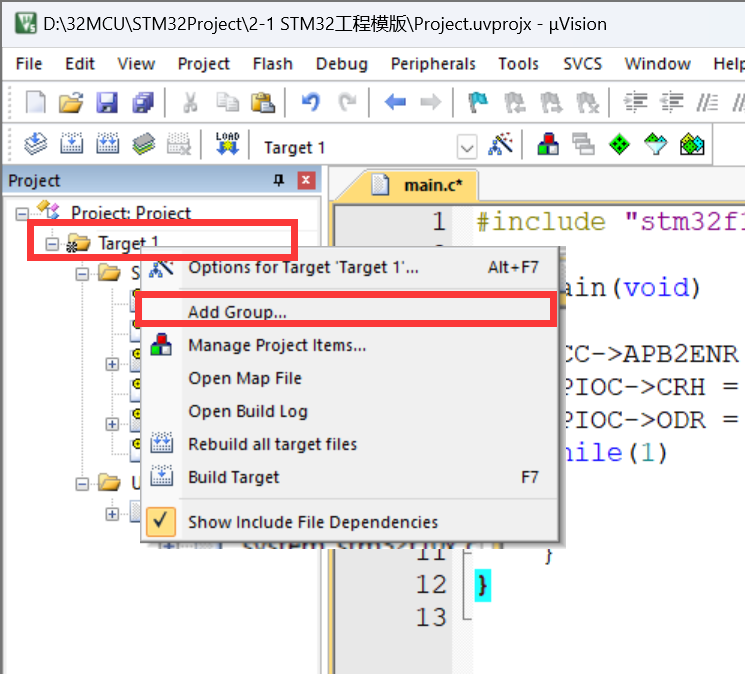Select the Project: Project tree item
The width and height of the screenshot is (745, 674).
tap(131, 213)
